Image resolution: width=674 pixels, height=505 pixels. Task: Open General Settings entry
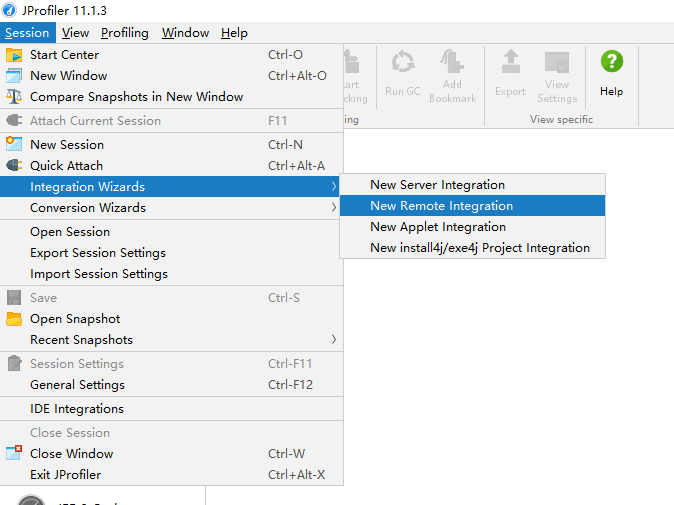172,385
